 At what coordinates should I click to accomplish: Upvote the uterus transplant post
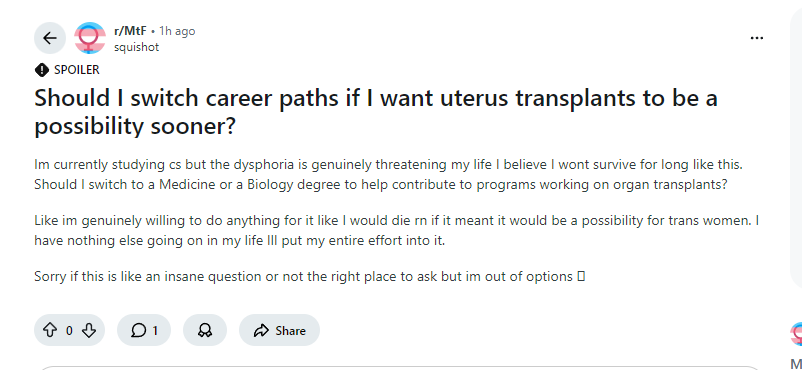point(50,330)
